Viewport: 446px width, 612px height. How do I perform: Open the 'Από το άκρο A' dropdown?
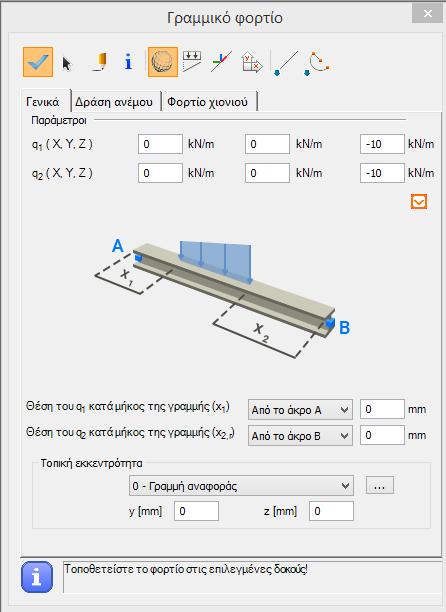coord(300,410)
